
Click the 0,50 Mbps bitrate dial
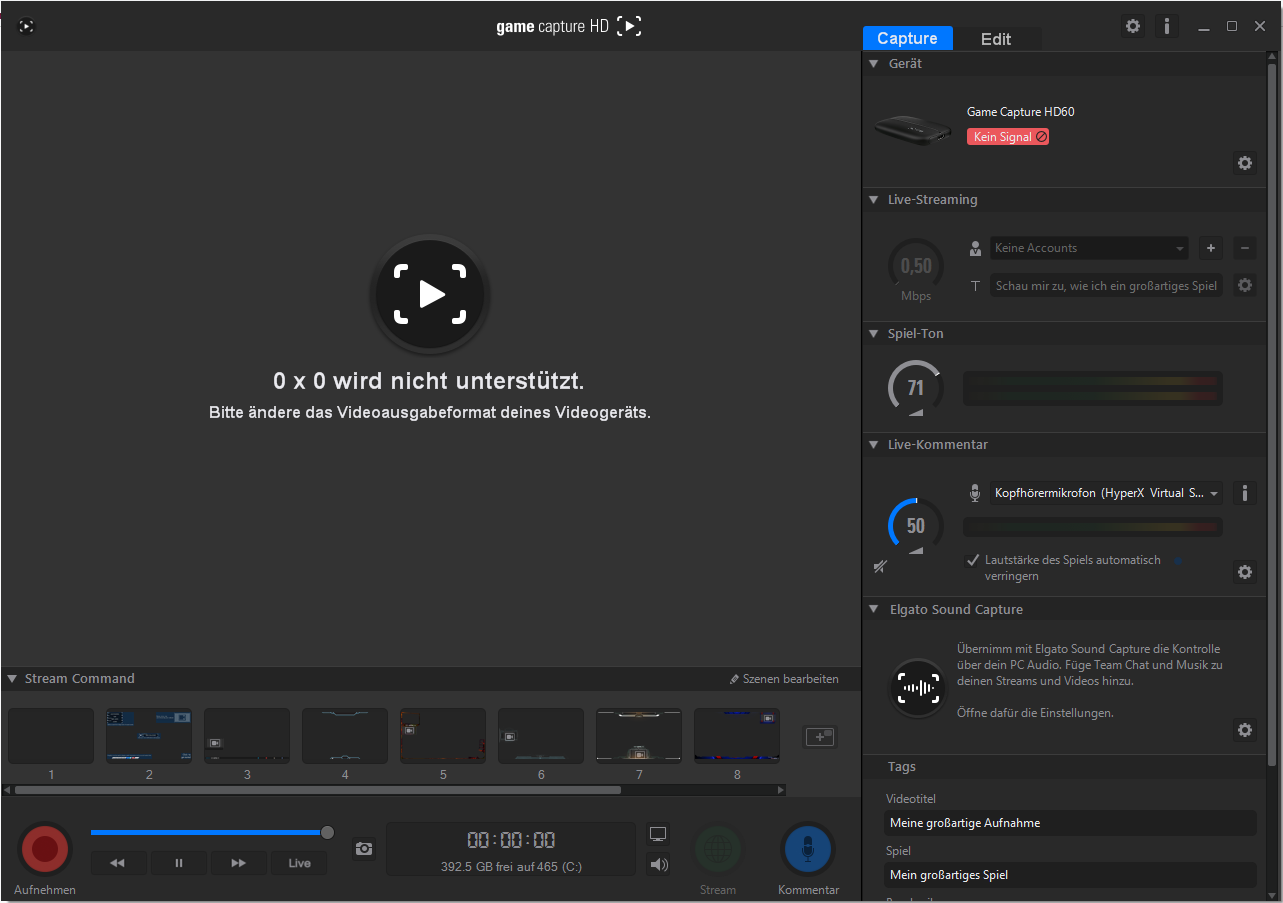[x=916, y=266]
